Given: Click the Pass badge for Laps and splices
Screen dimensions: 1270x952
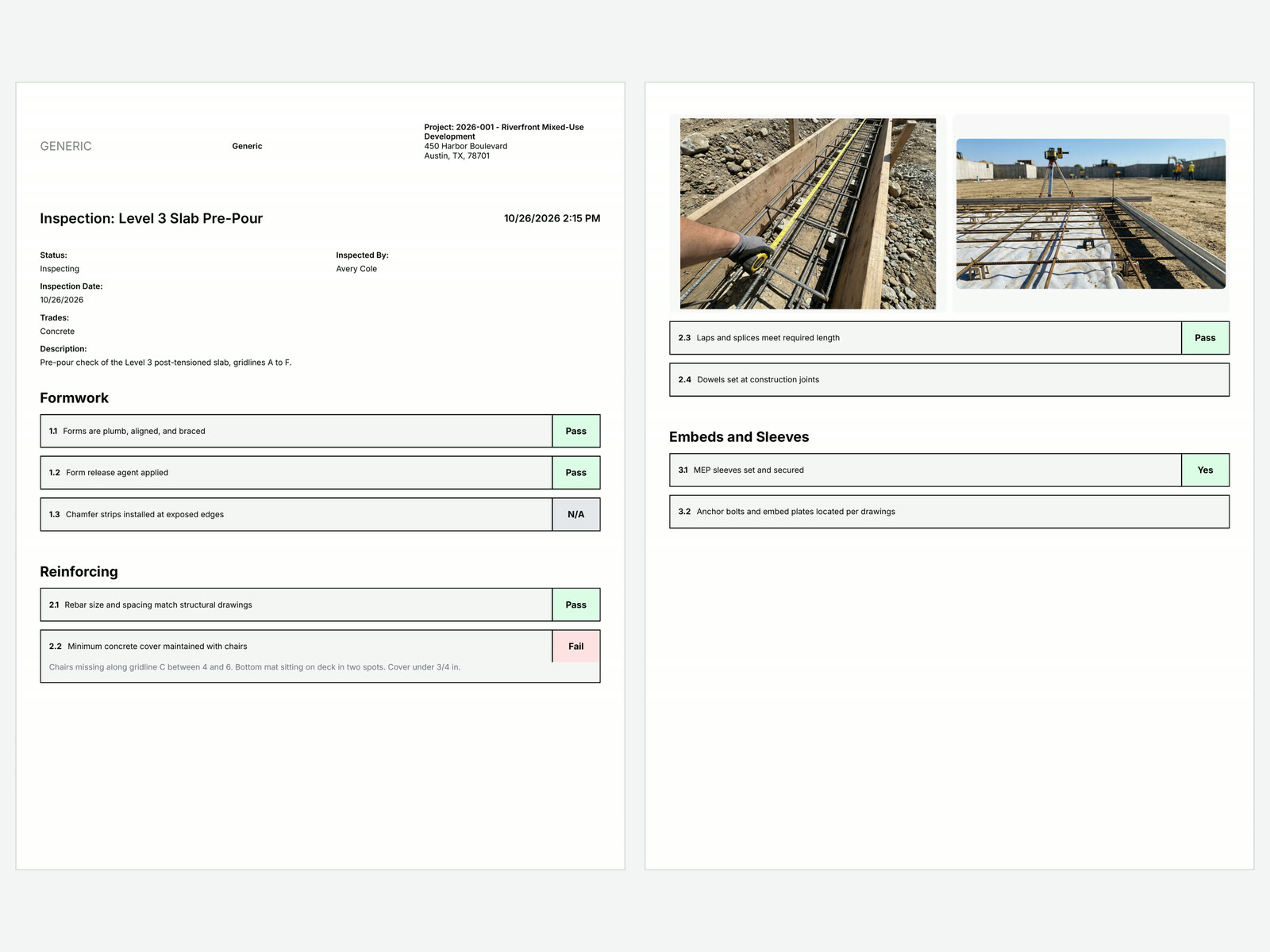Looking at the screenshot, I should pyautogui.click(x=1205, y=338).
